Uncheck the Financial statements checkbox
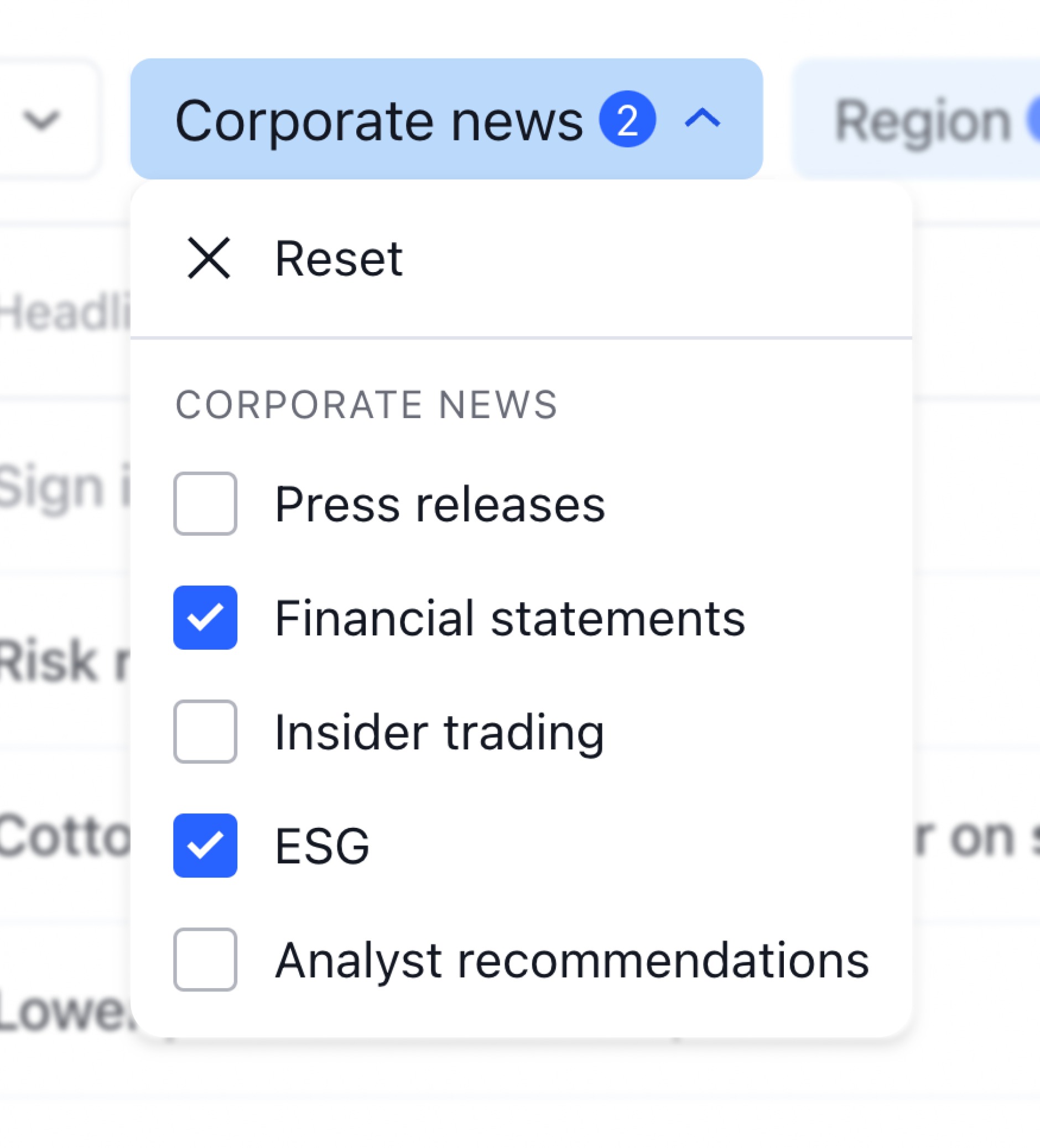 point(205,617)
